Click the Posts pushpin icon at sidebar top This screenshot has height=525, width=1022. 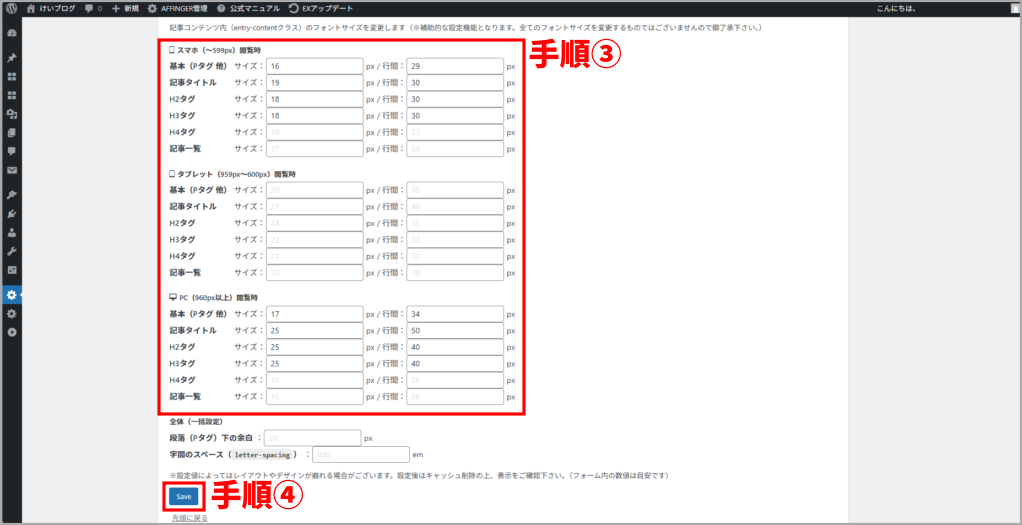[x=12, y=58]
